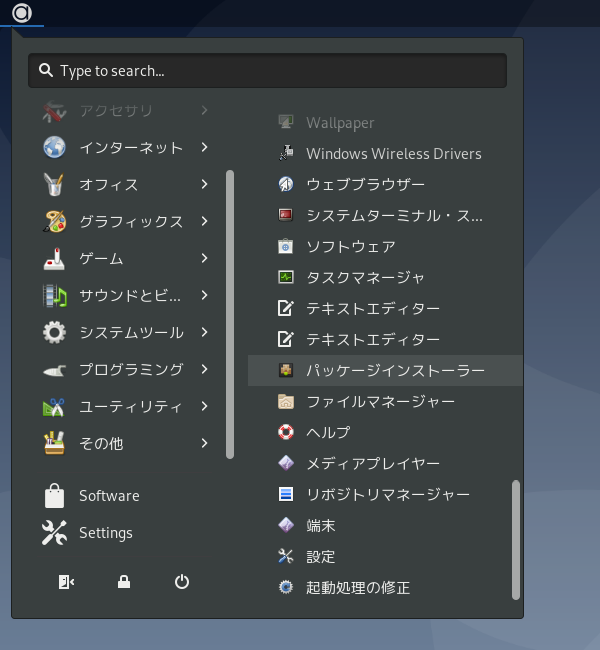Click the scissors and ruler icon for ユーティリティ
Viewport: 600px width, 650px height.
[54, 407]
